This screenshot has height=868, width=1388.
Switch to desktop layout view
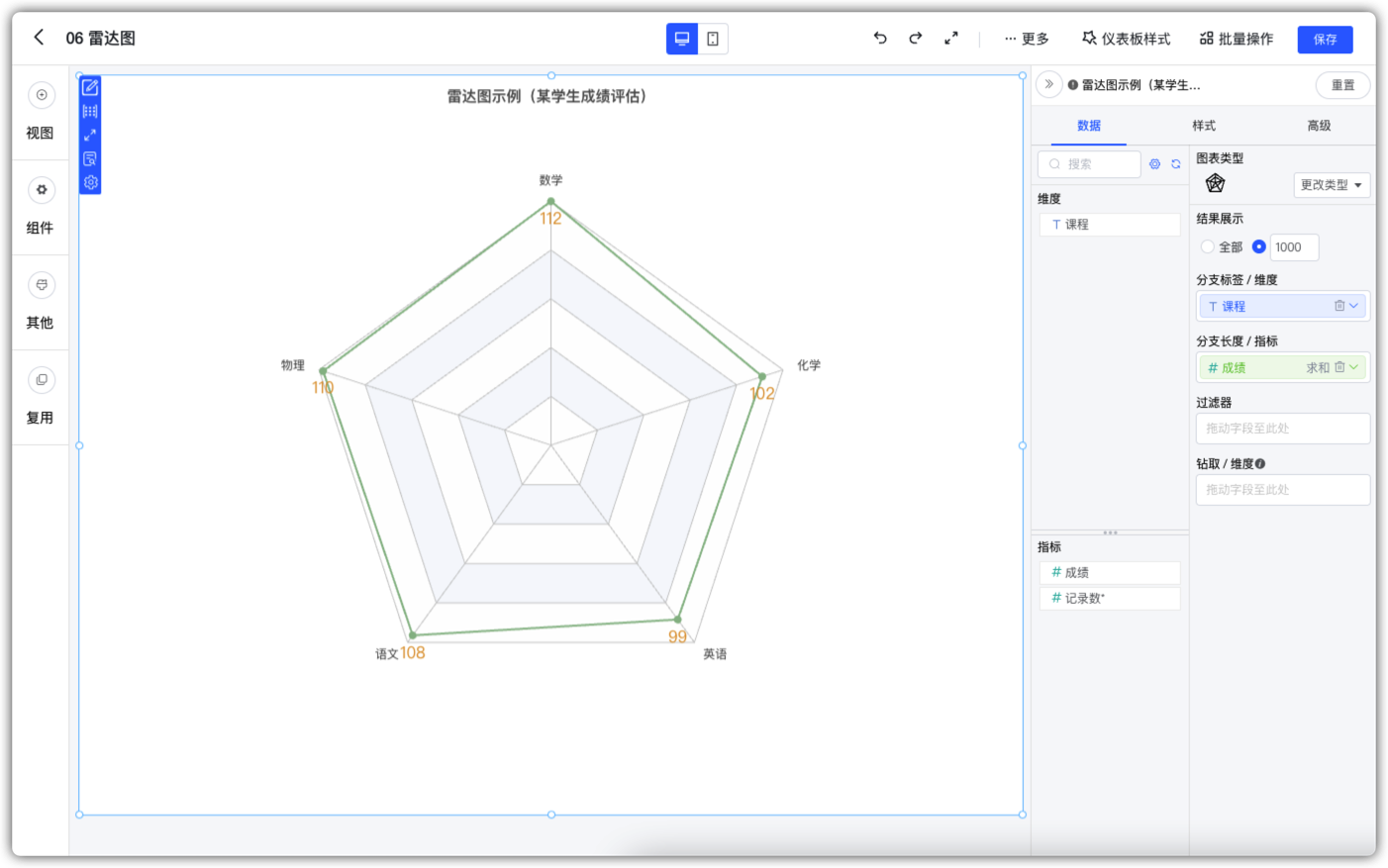pos(682,39)
